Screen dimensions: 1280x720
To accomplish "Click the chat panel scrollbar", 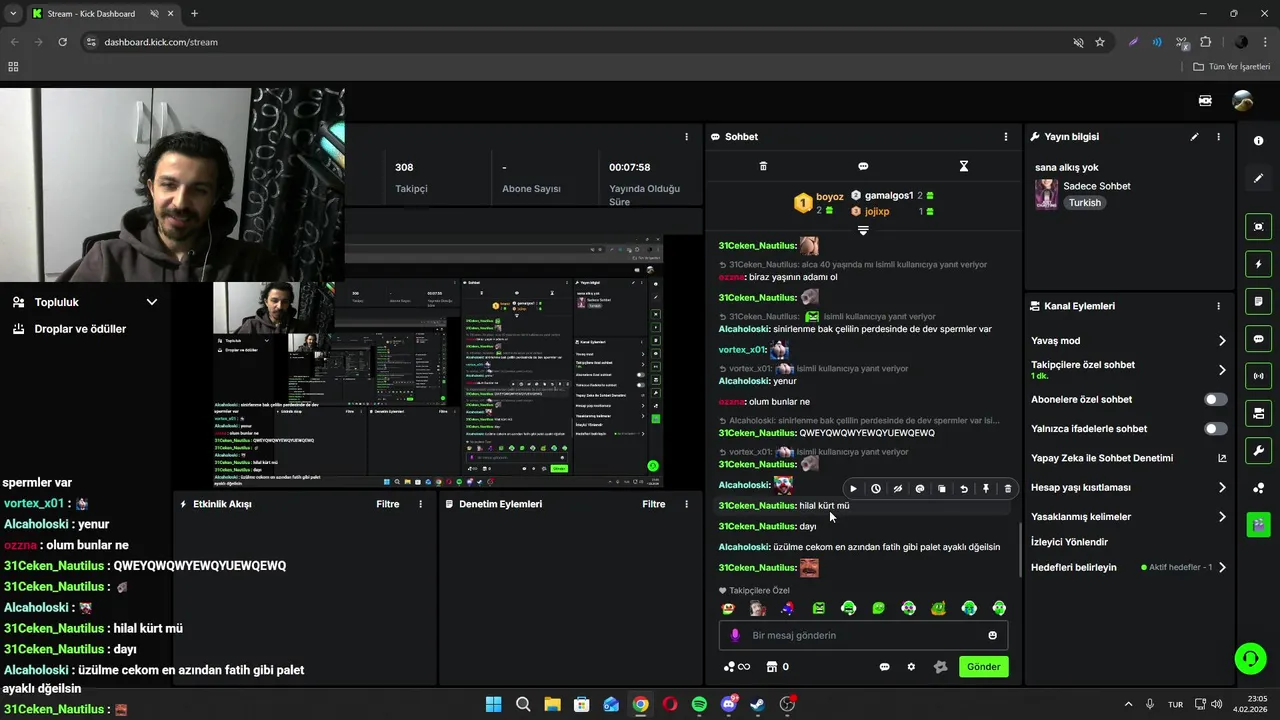I will click(x=1020, y=550).
